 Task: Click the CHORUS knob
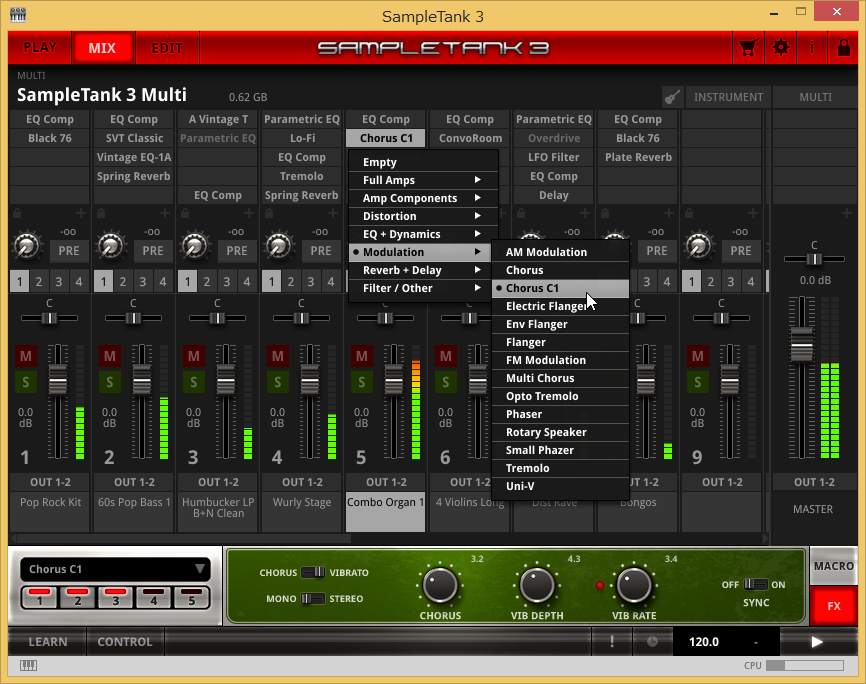click(x=440, y=585)
